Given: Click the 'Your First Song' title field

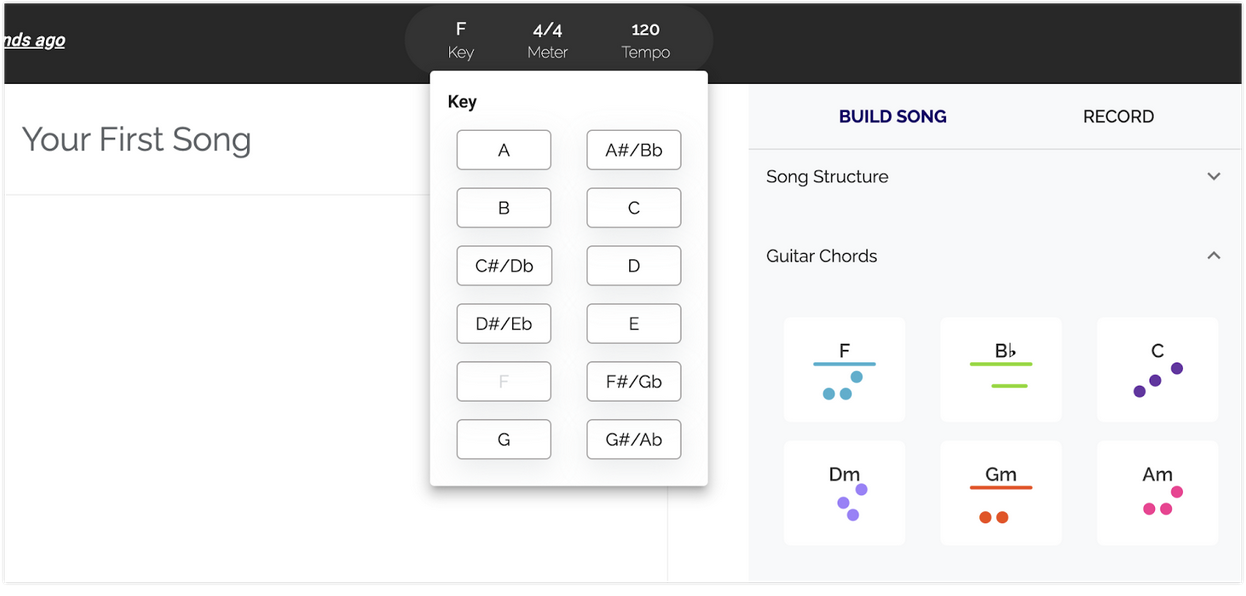Looking at the screenshot, I should click(137, 140).
